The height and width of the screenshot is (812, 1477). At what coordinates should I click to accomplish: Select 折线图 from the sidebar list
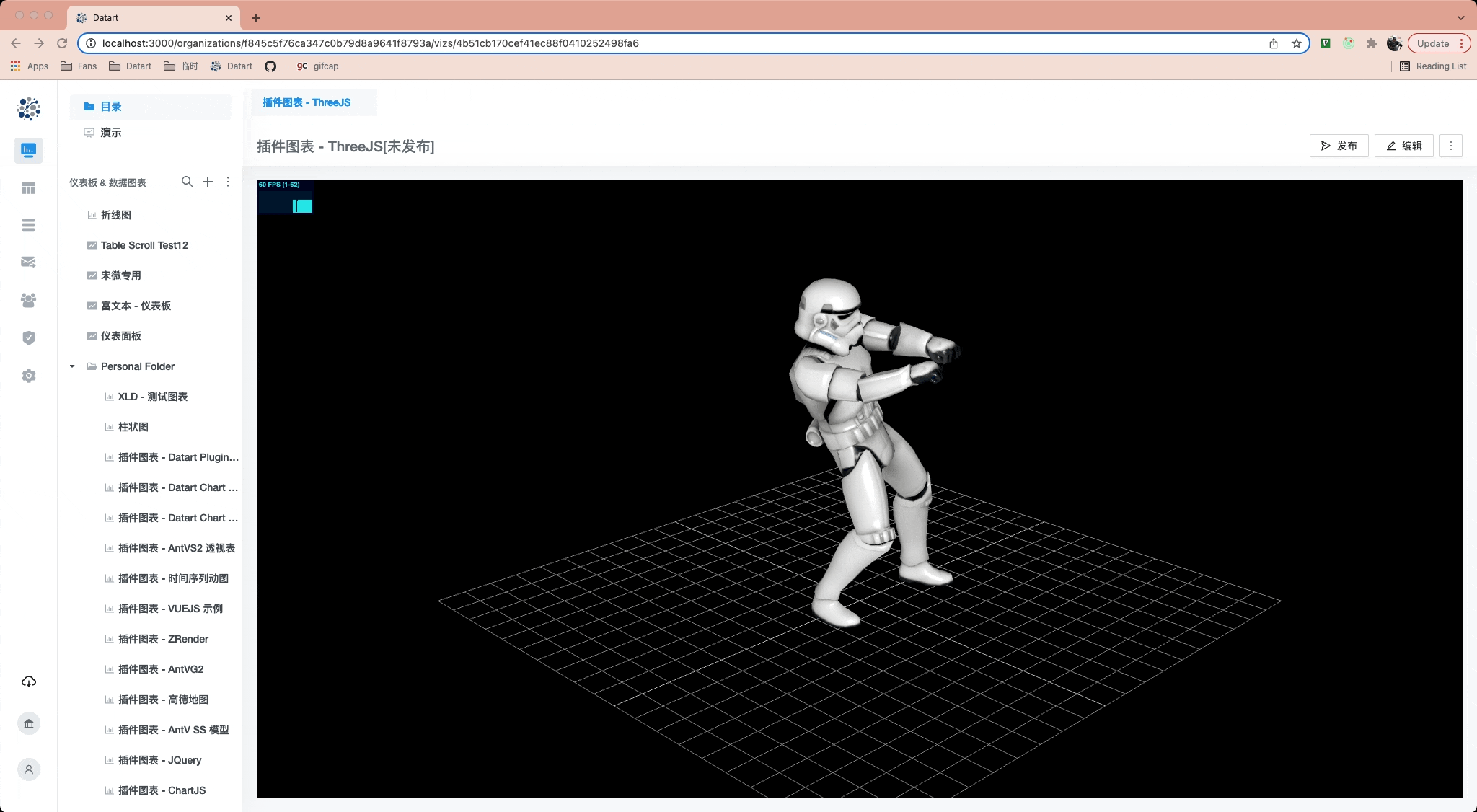(x=116, y=215)
